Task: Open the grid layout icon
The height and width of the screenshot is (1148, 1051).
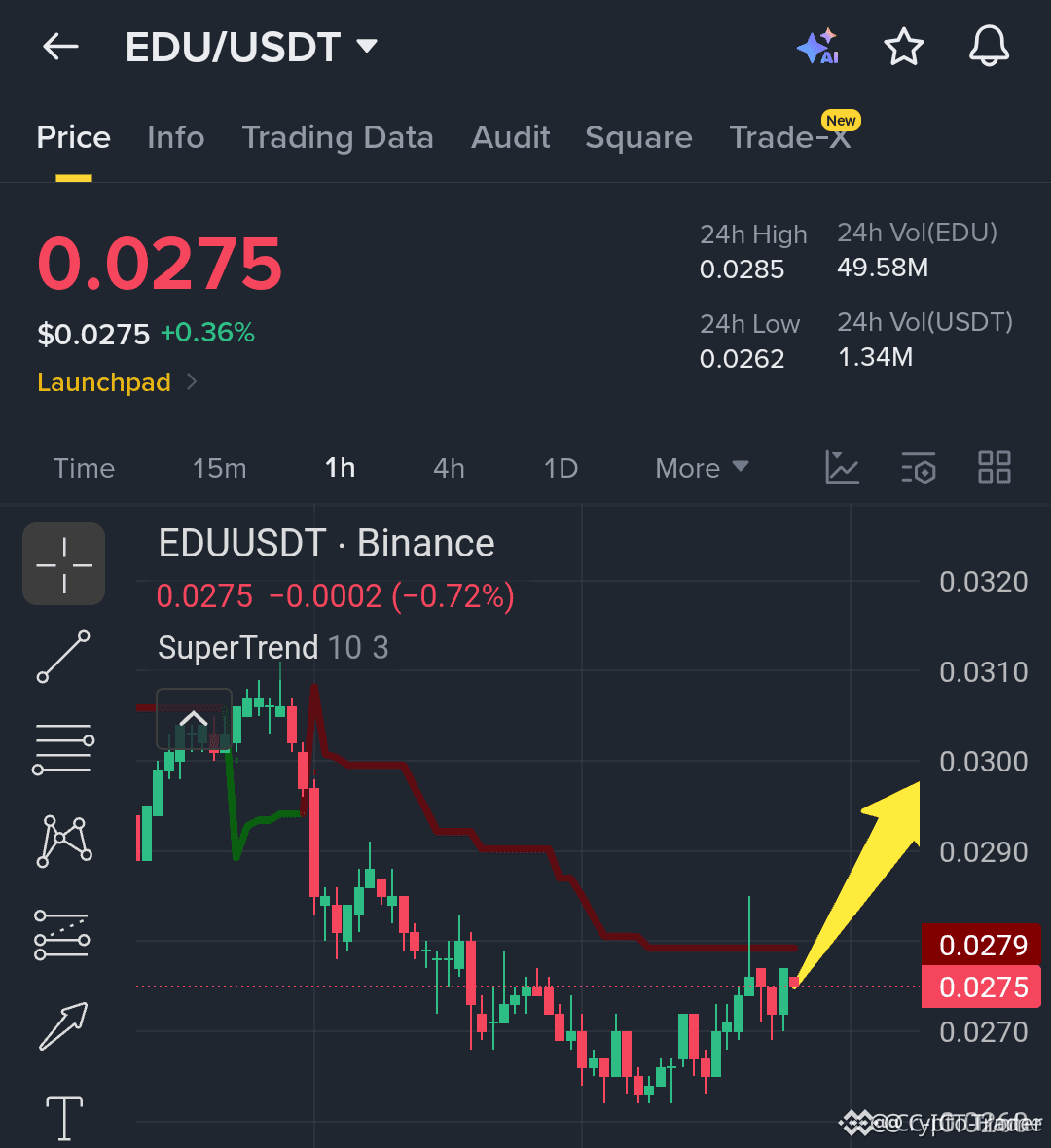Action: click(x=995, y=467)
